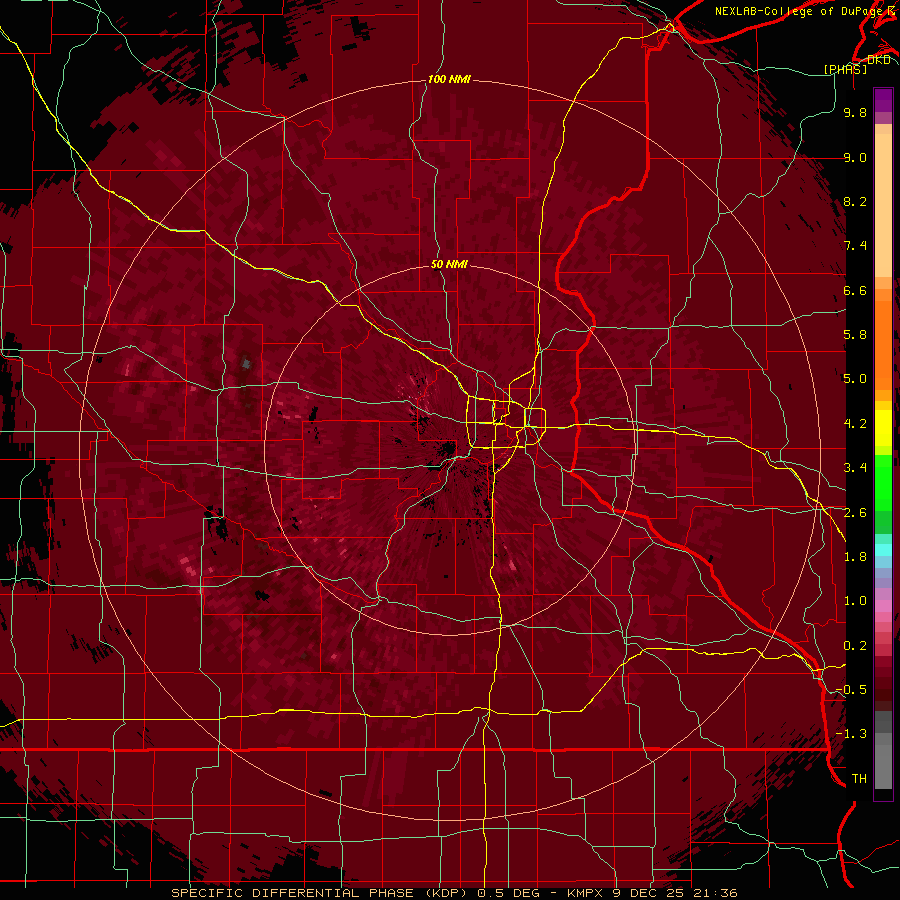Click the 4.2 value on the color scale
Screen dimensions: 900x900
pos(855,424)
